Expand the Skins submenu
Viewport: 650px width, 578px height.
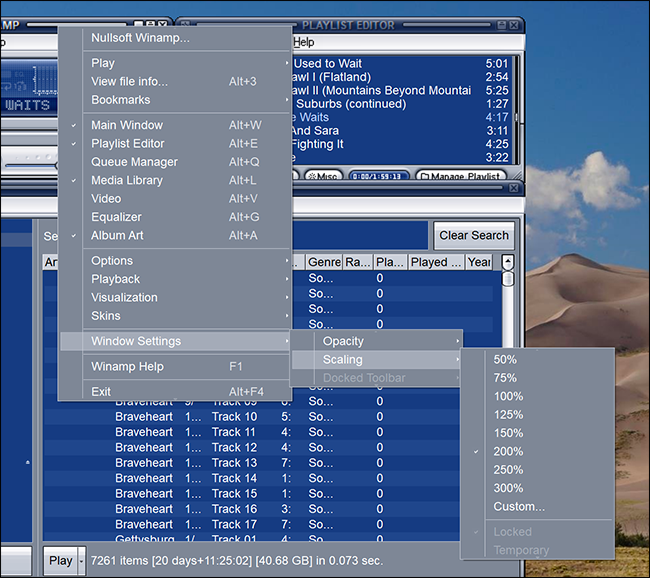(x=105, y=315)
